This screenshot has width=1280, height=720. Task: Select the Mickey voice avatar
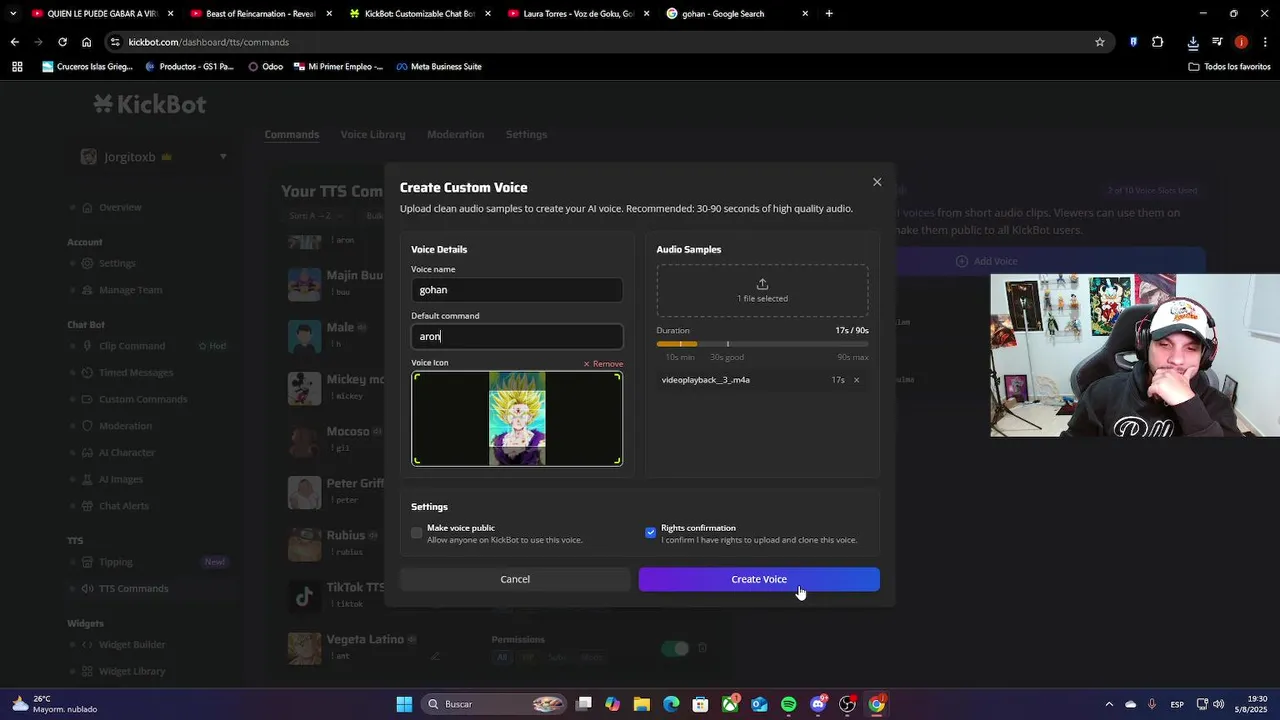[x=304, y=387]
